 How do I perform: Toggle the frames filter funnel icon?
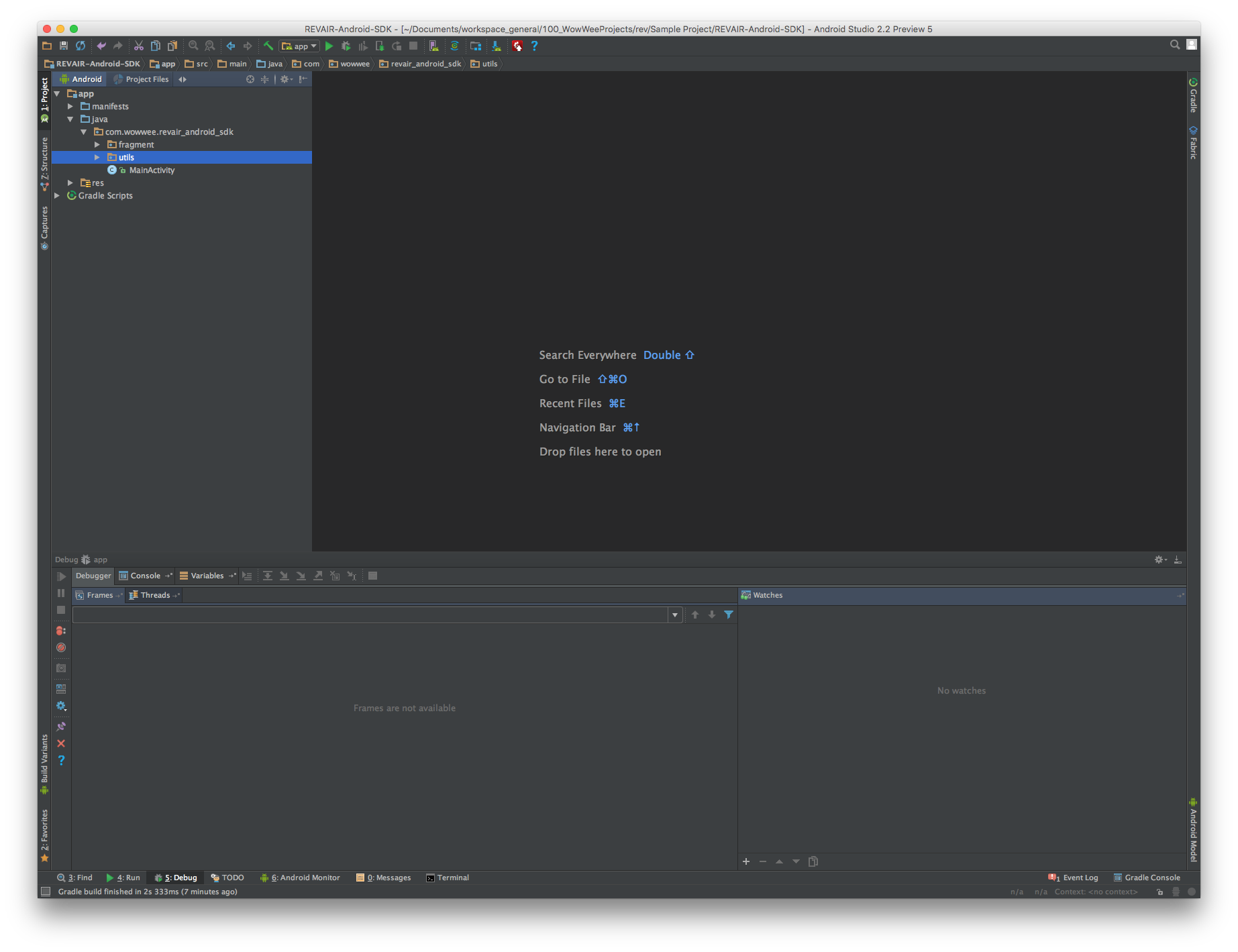click(729, 615)
